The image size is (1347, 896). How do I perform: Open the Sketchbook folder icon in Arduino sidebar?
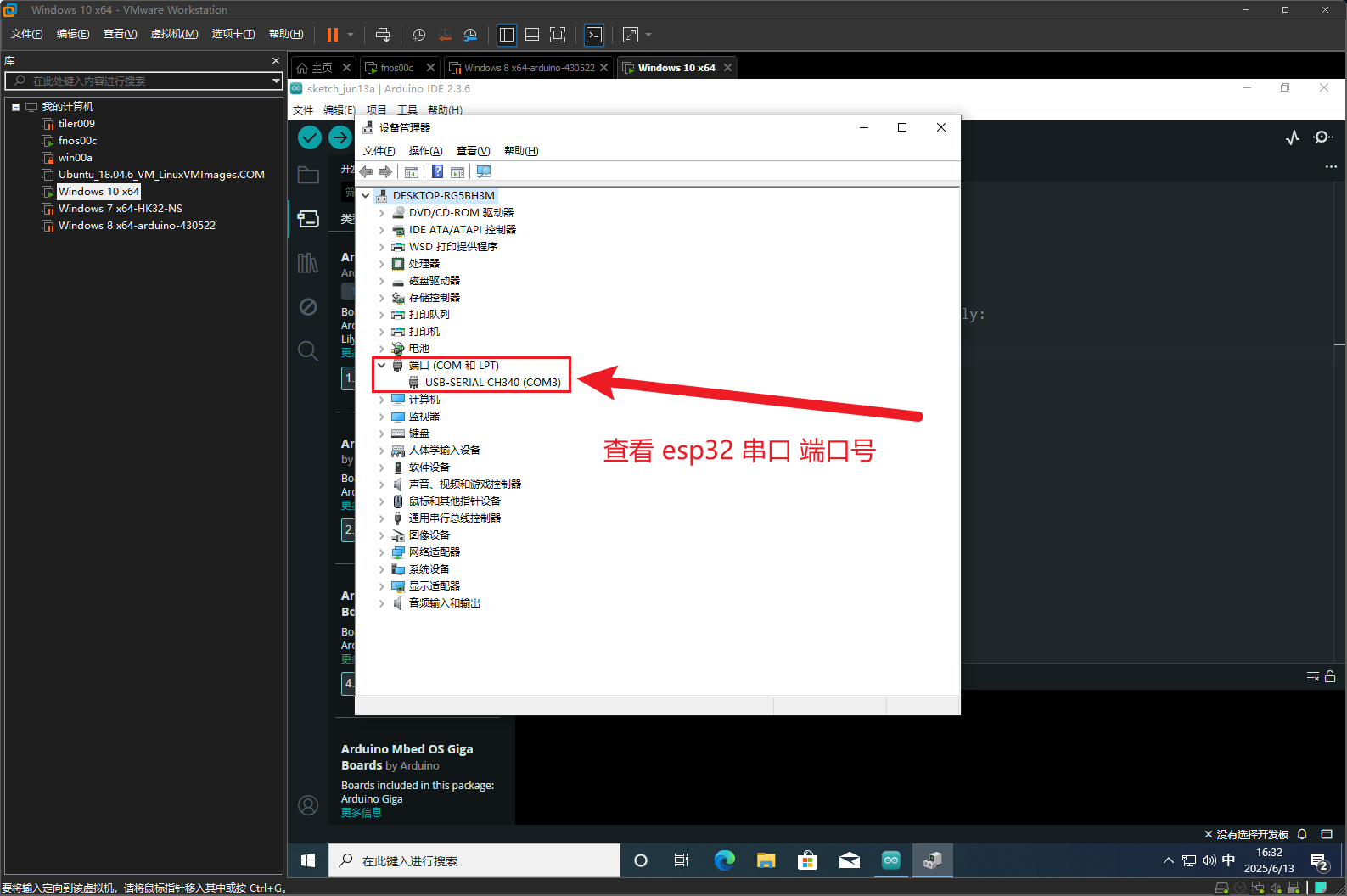(308, 176)
